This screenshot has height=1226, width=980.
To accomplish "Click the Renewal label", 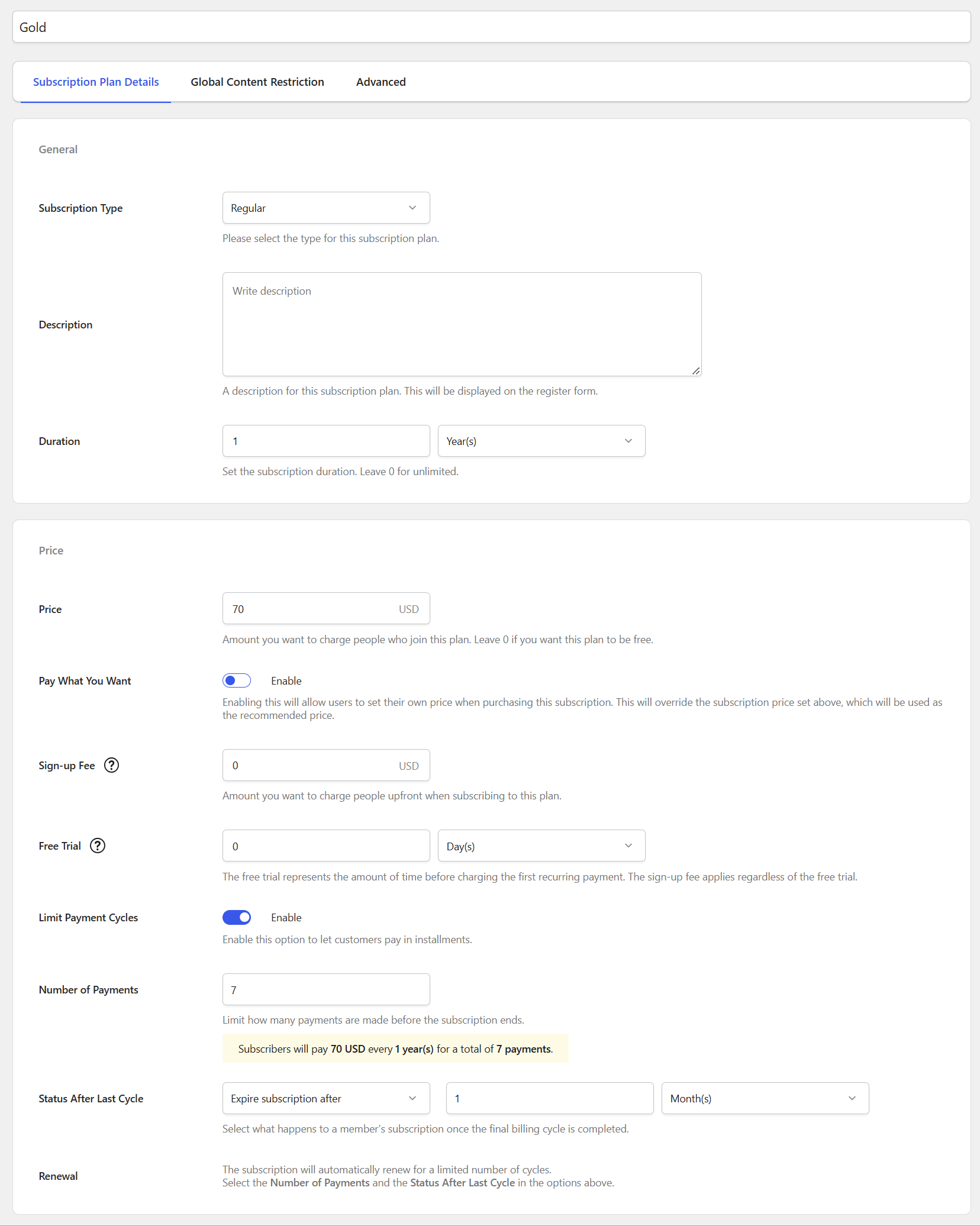I will click(x=58, y=1176).
